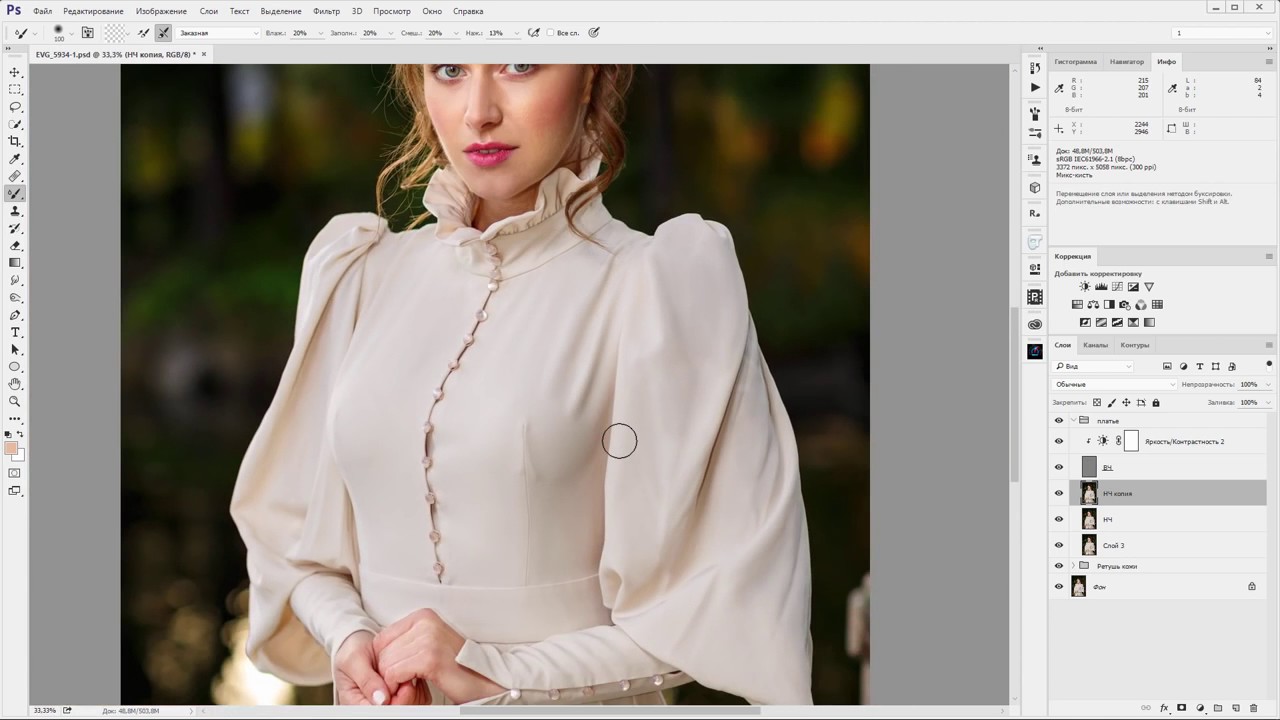This screenshot has height=720, width=1280.
Task: Toggle visibility of the НЧ layer
Action: 1059,519
